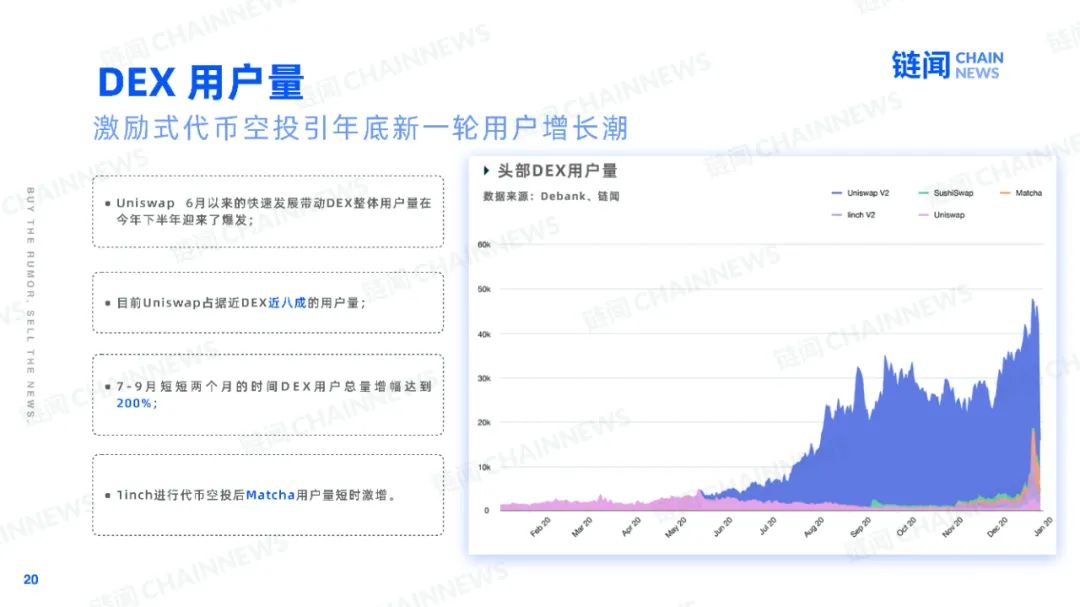Image resolution: width=1080 pixels, height=607 pixels.
Task: Click the Jun 20 x-axis label
Action: (x=723, y=526)
